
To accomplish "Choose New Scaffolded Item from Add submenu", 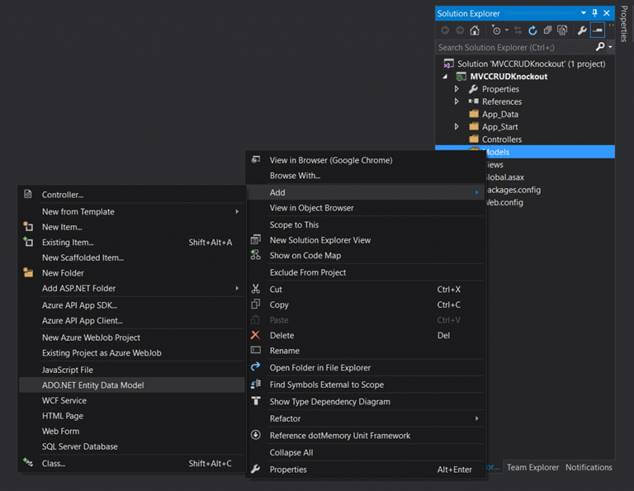I will tap(83, 257).
